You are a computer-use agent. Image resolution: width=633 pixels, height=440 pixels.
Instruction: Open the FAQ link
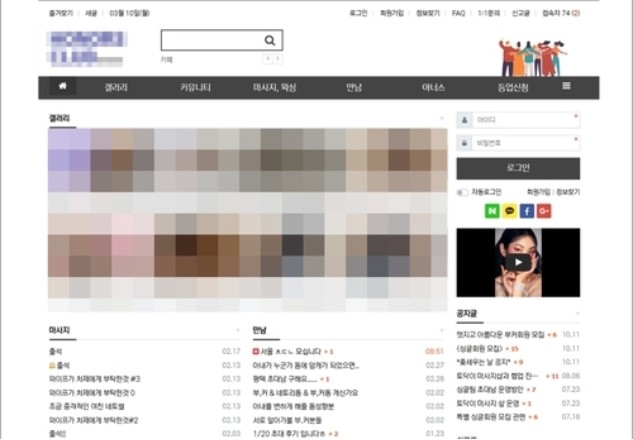click(x=459, y=13)
